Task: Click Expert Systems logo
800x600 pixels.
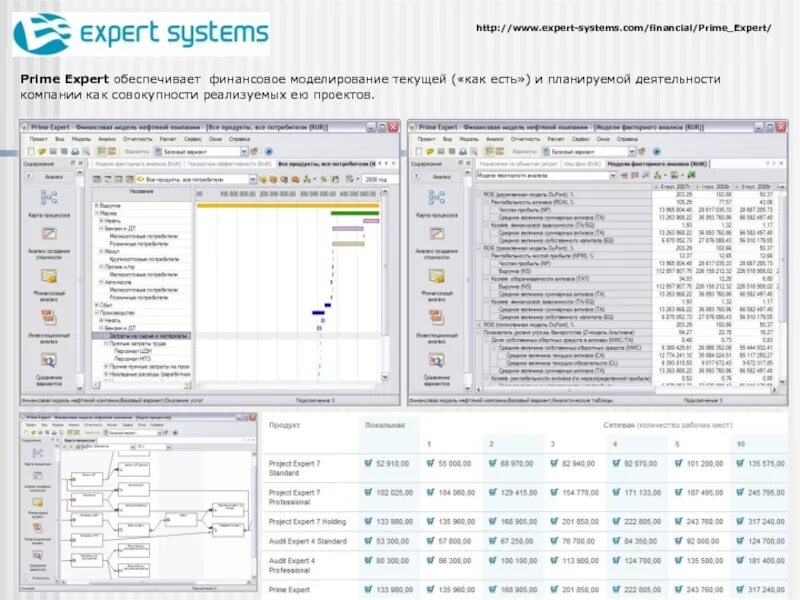Action: coord(141,34)
